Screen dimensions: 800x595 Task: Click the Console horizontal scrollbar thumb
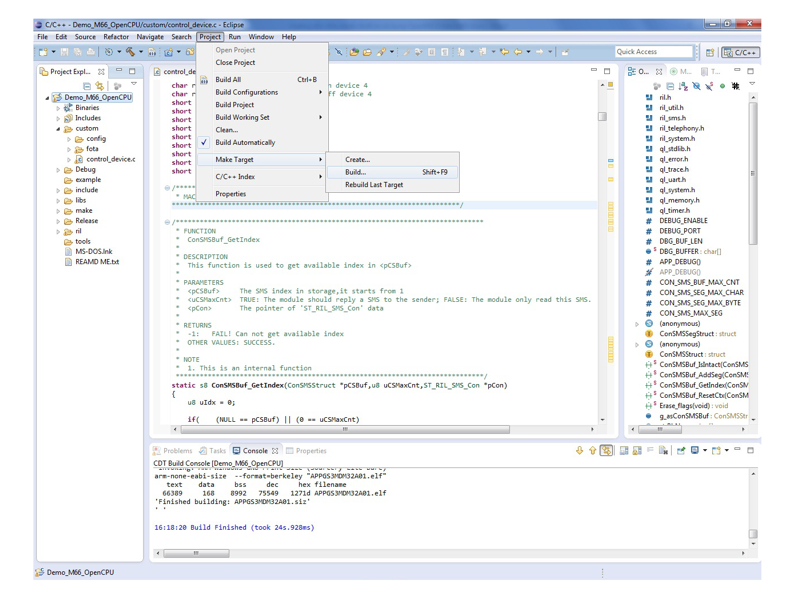point(196,553)
